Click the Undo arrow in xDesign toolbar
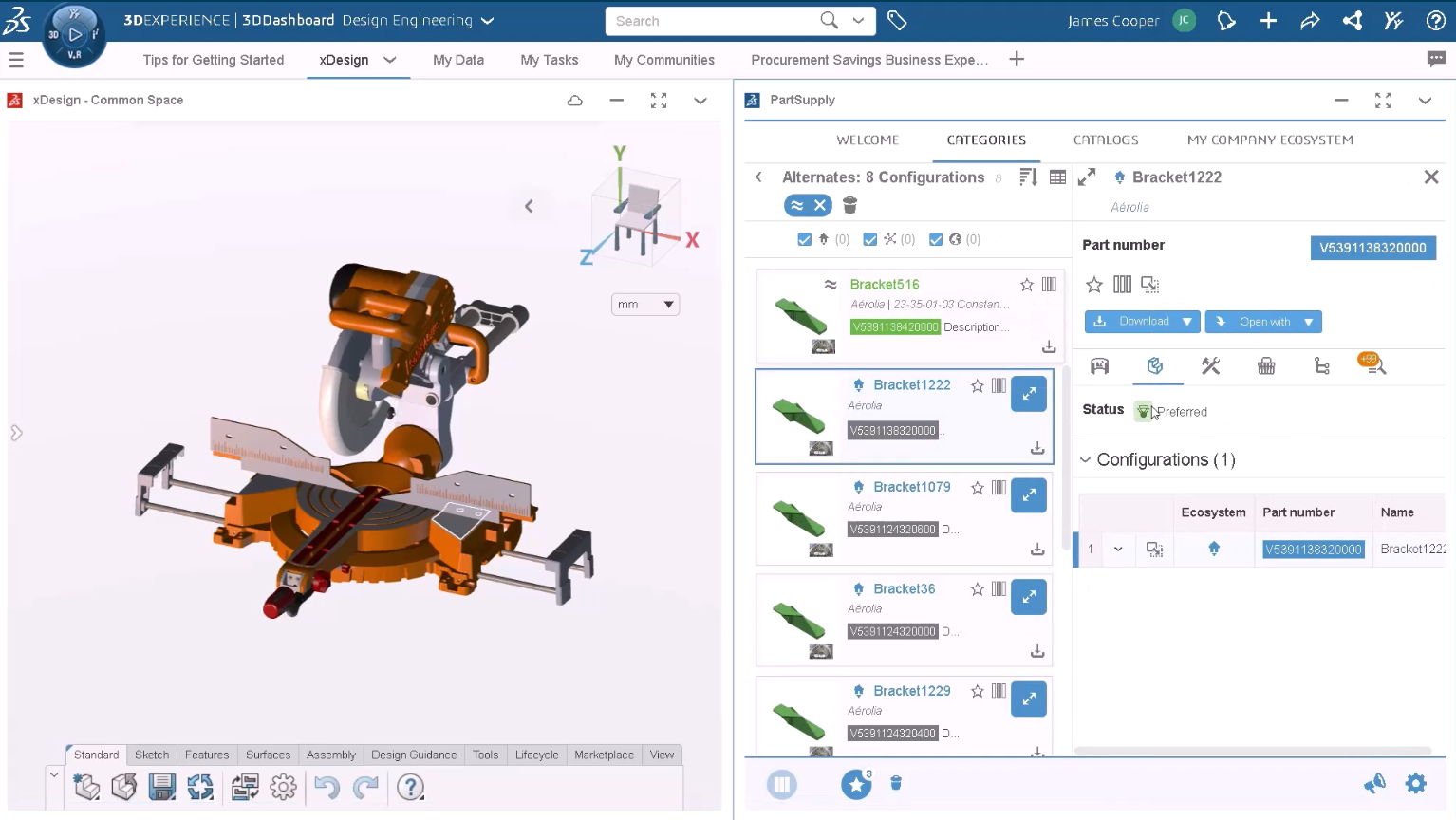 327,787
